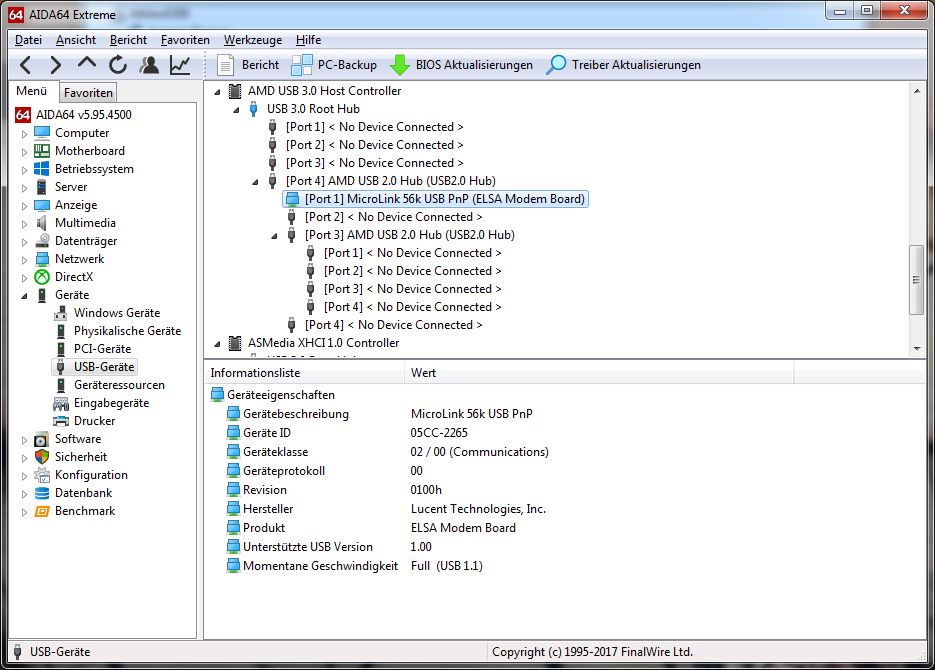Collapse AMD USB 3.0 Host Controller
The image size is (935, 670).
tap(218, 92)
